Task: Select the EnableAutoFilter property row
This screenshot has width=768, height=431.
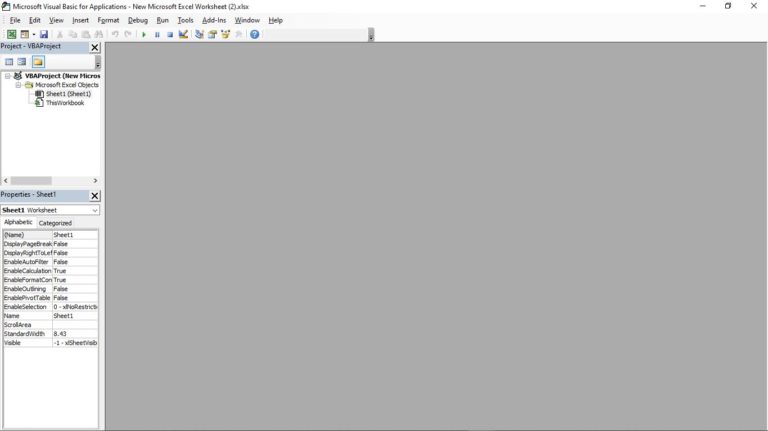Action: tap(50, 262)
